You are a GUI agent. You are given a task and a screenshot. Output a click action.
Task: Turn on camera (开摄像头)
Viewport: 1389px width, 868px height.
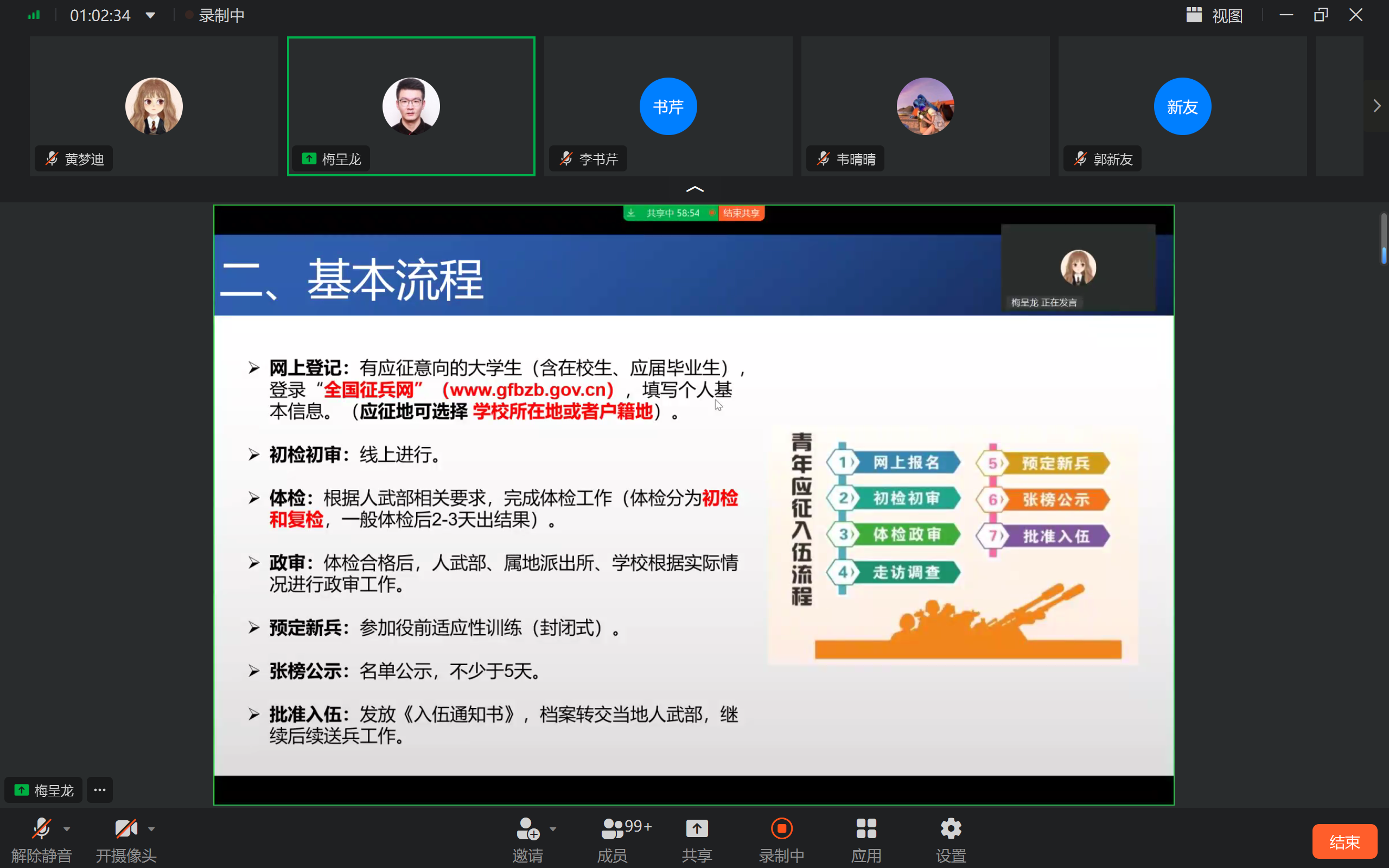(126, 829)
